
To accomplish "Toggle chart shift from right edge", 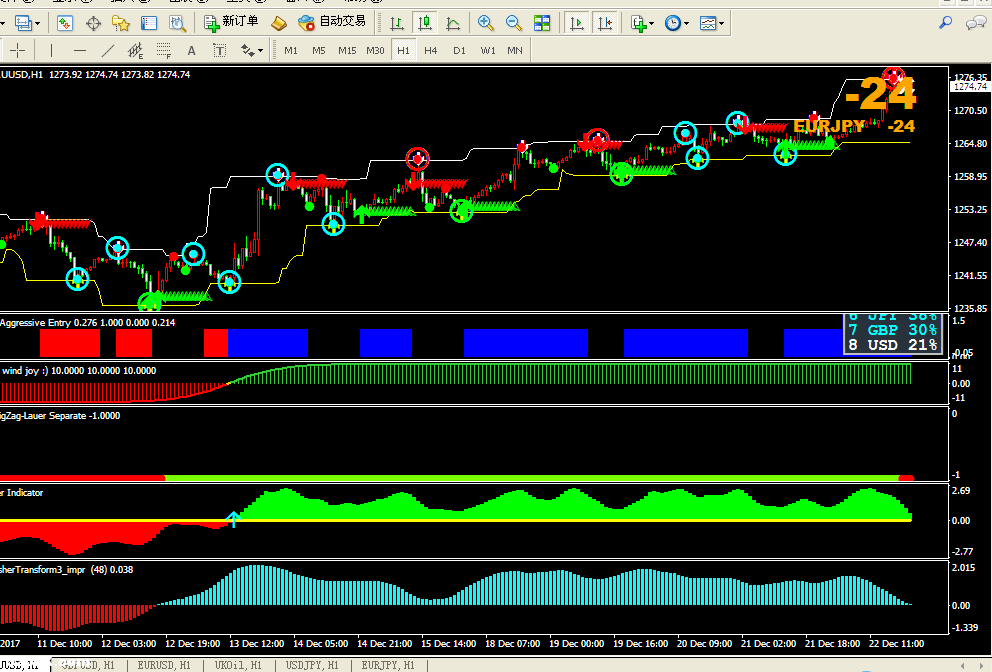I will tap(605, 24).
